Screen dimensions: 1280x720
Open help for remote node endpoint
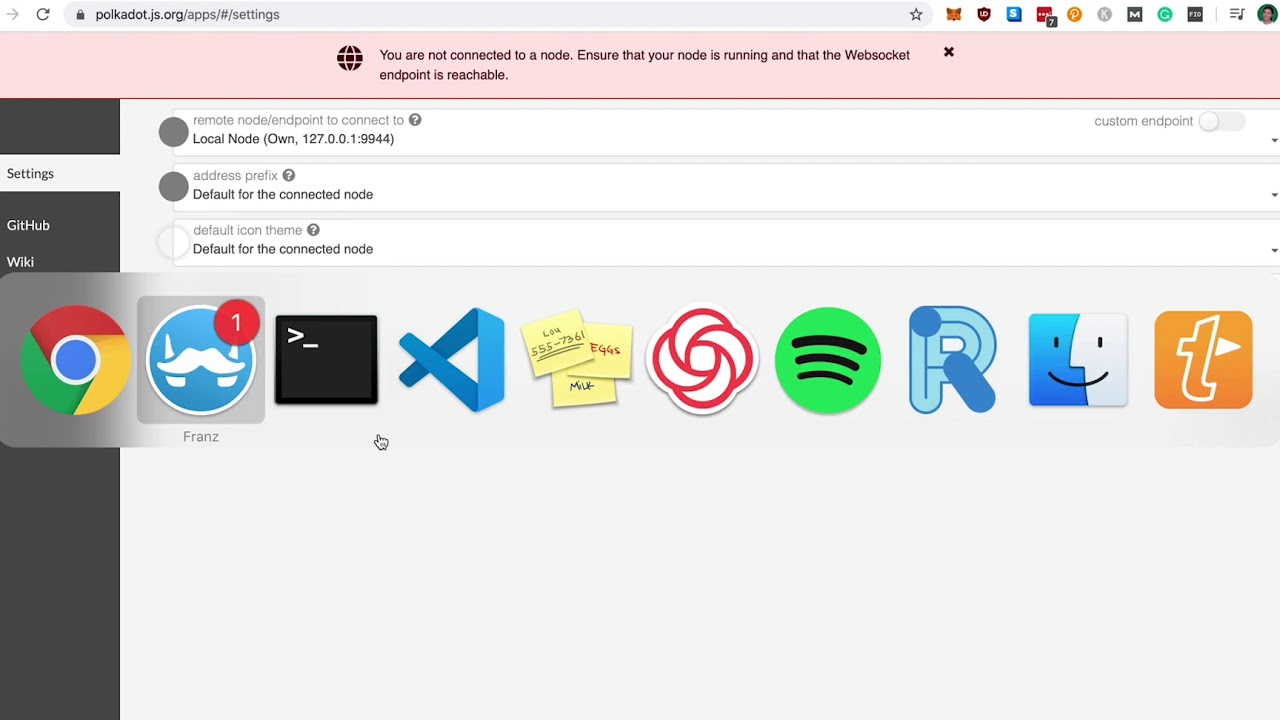tap(415, 120)
